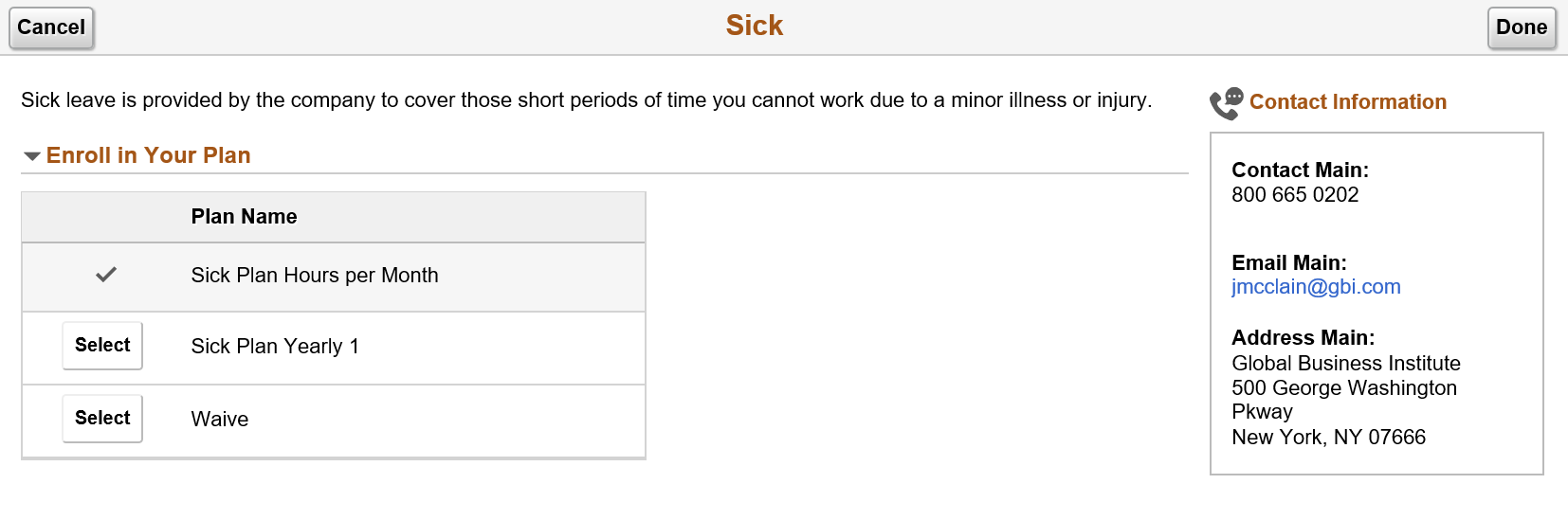
Task: Collapse the Enroll in Your Plan section
Action: (31, 156)
